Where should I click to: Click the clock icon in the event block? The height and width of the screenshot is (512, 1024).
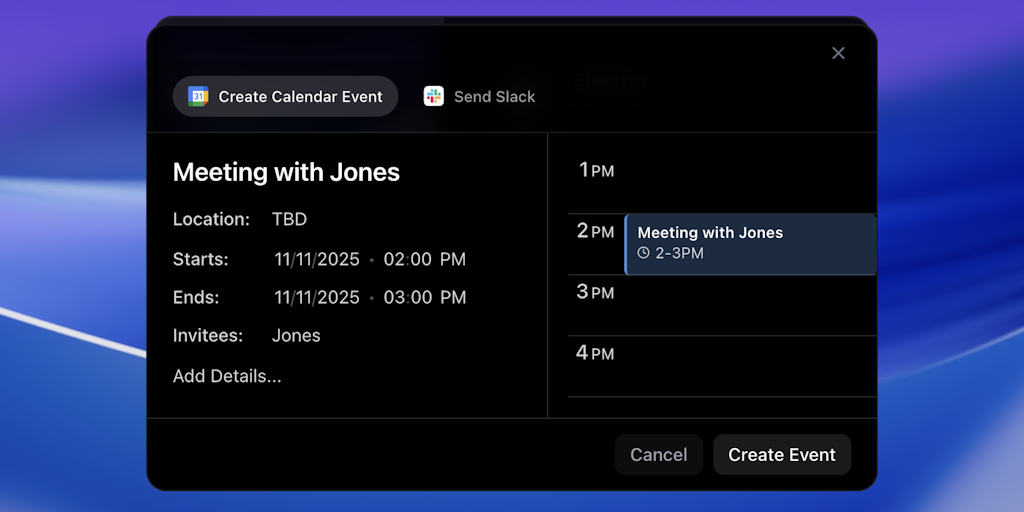click(644, 253)
